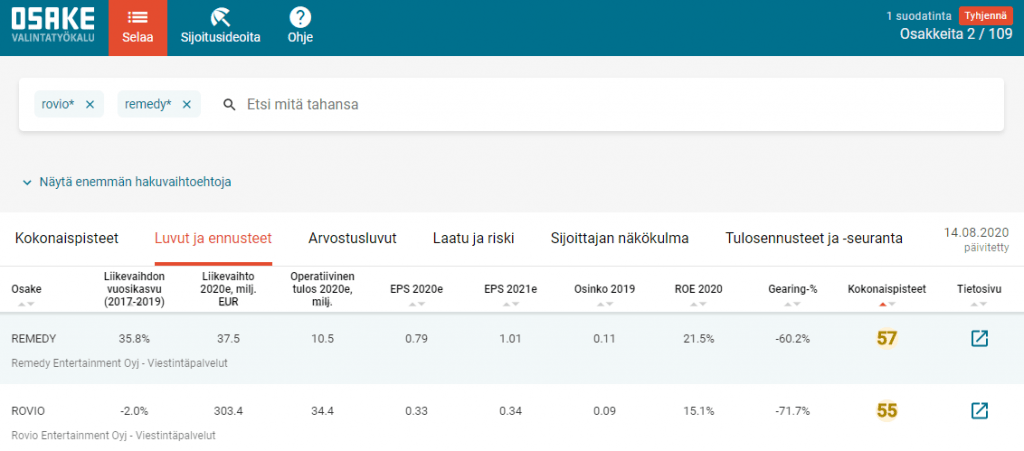Click the Etsi mitä tahansa search field

pos(600,104)
